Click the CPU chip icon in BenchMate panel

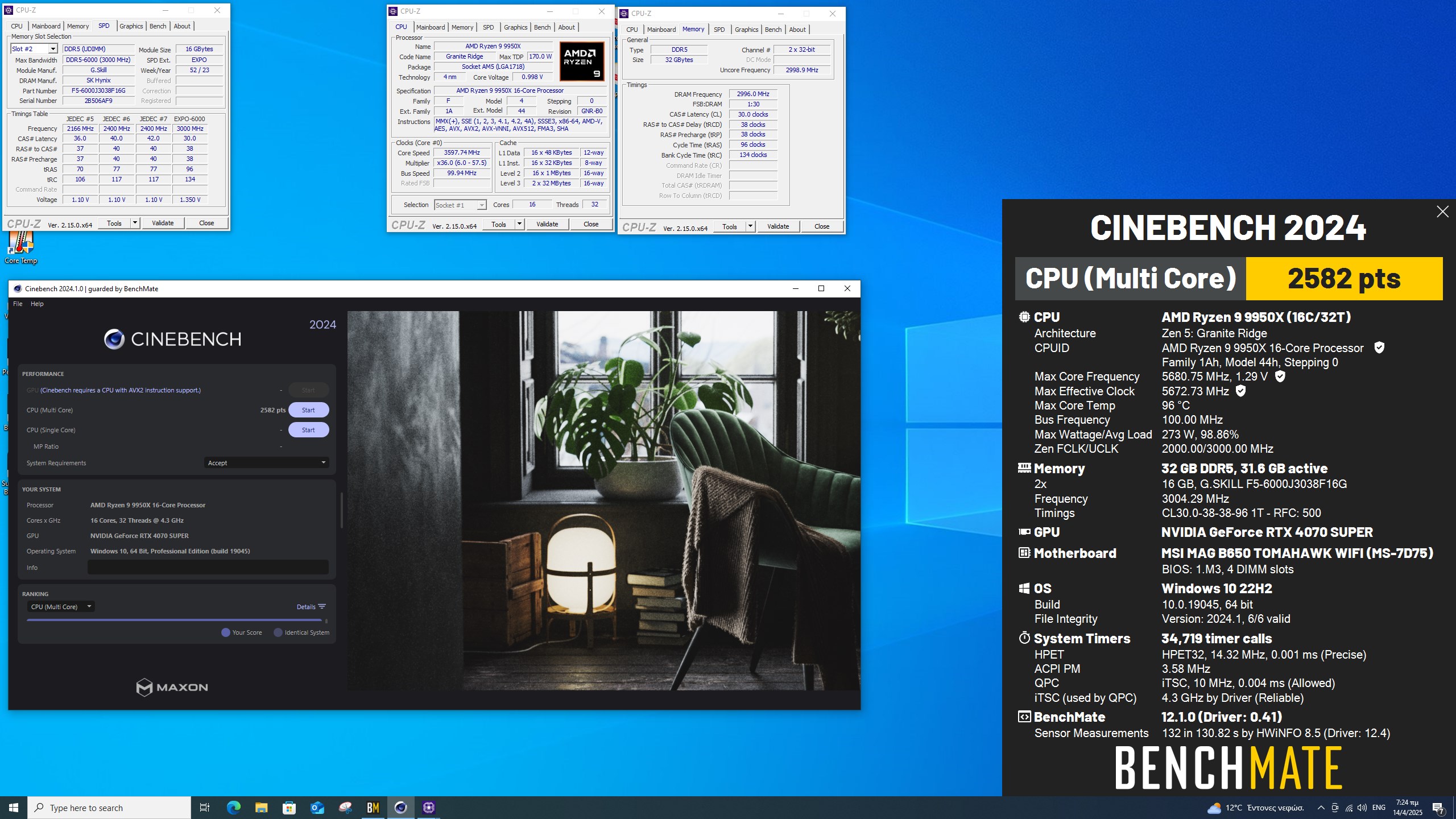(1024, 317)
